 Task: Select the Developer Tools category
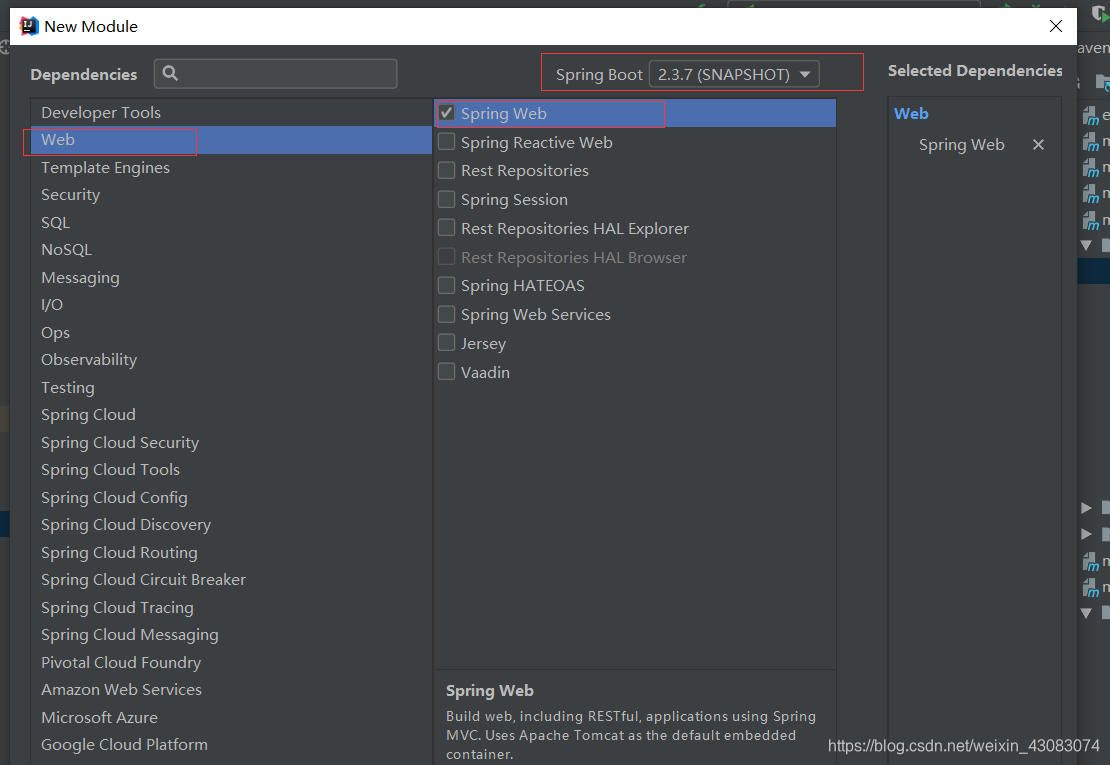231,113
